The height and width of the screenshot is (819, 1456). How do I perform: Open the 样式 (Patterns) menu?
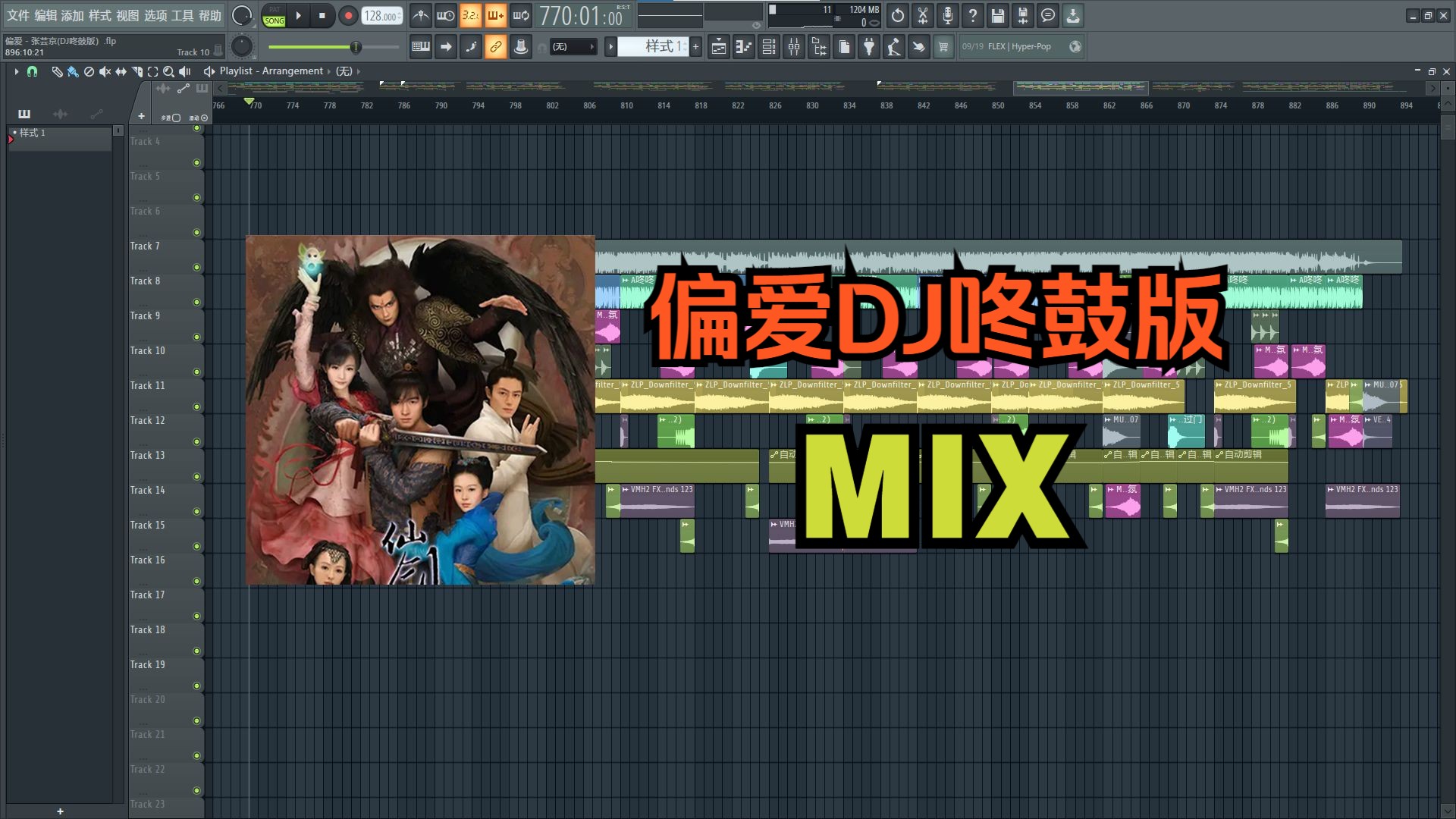pos(100,15)
